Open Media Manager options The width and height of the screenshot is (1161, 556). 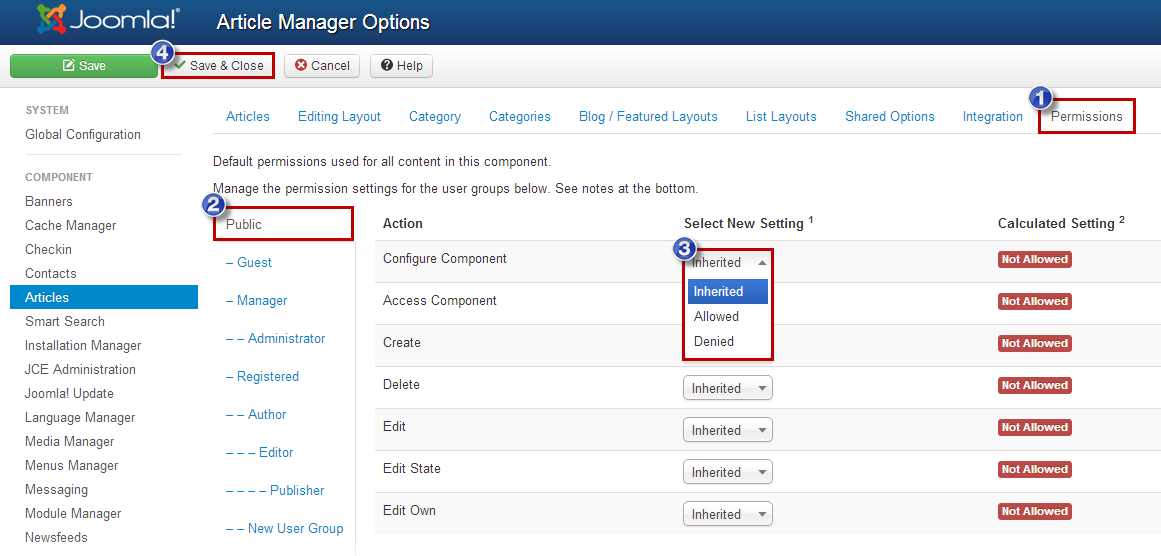70,441
